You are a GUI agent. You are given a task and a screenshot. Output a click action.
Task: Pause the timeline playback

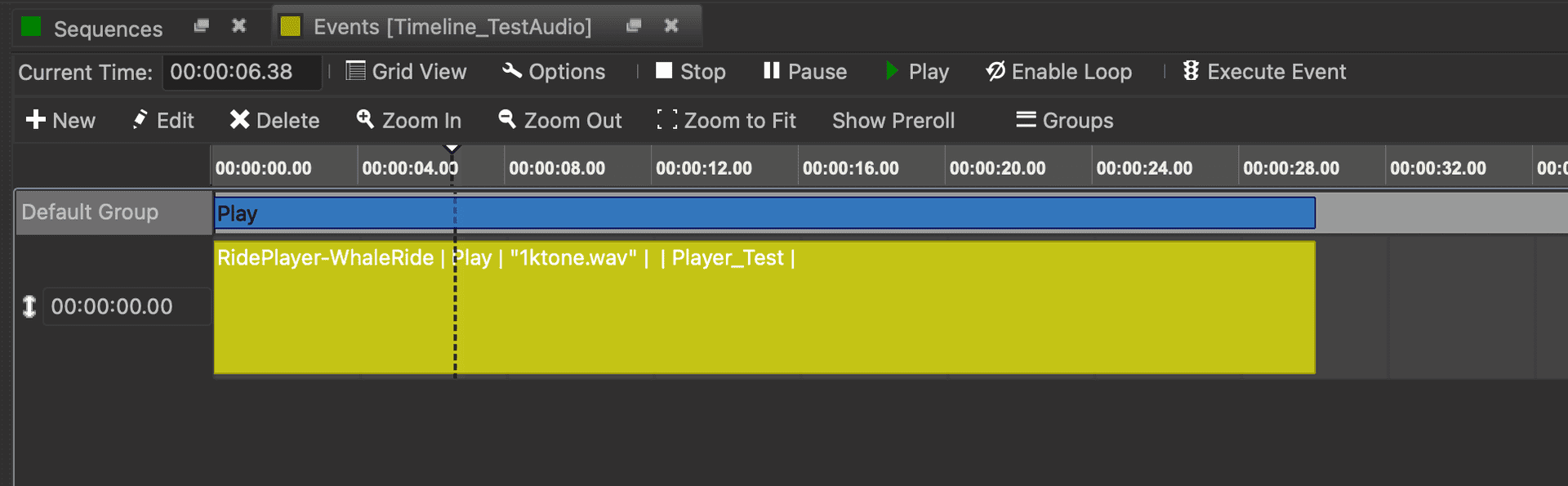pos(804,72)
